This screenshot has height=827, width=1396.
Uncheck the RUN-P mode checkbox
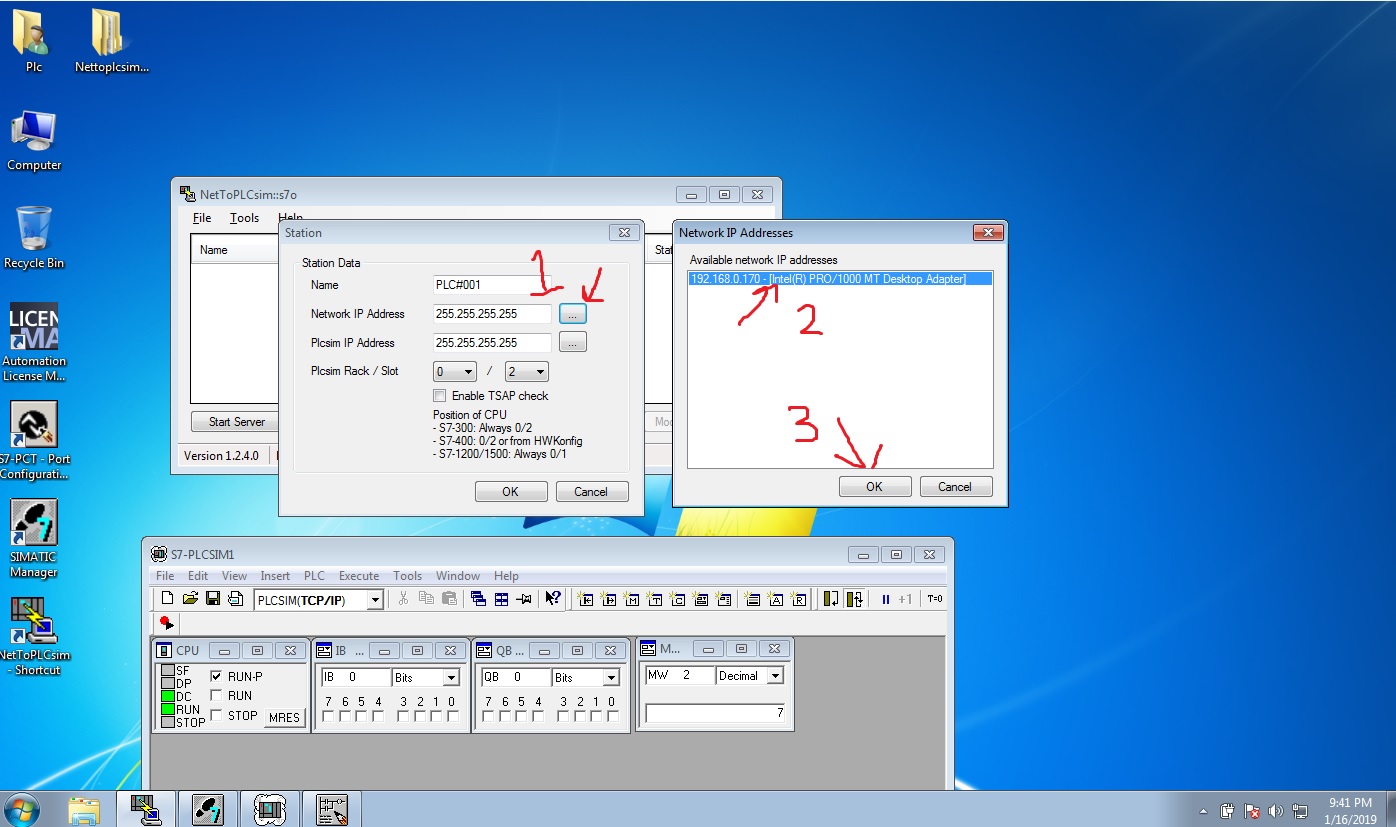[x=217, y=676]
